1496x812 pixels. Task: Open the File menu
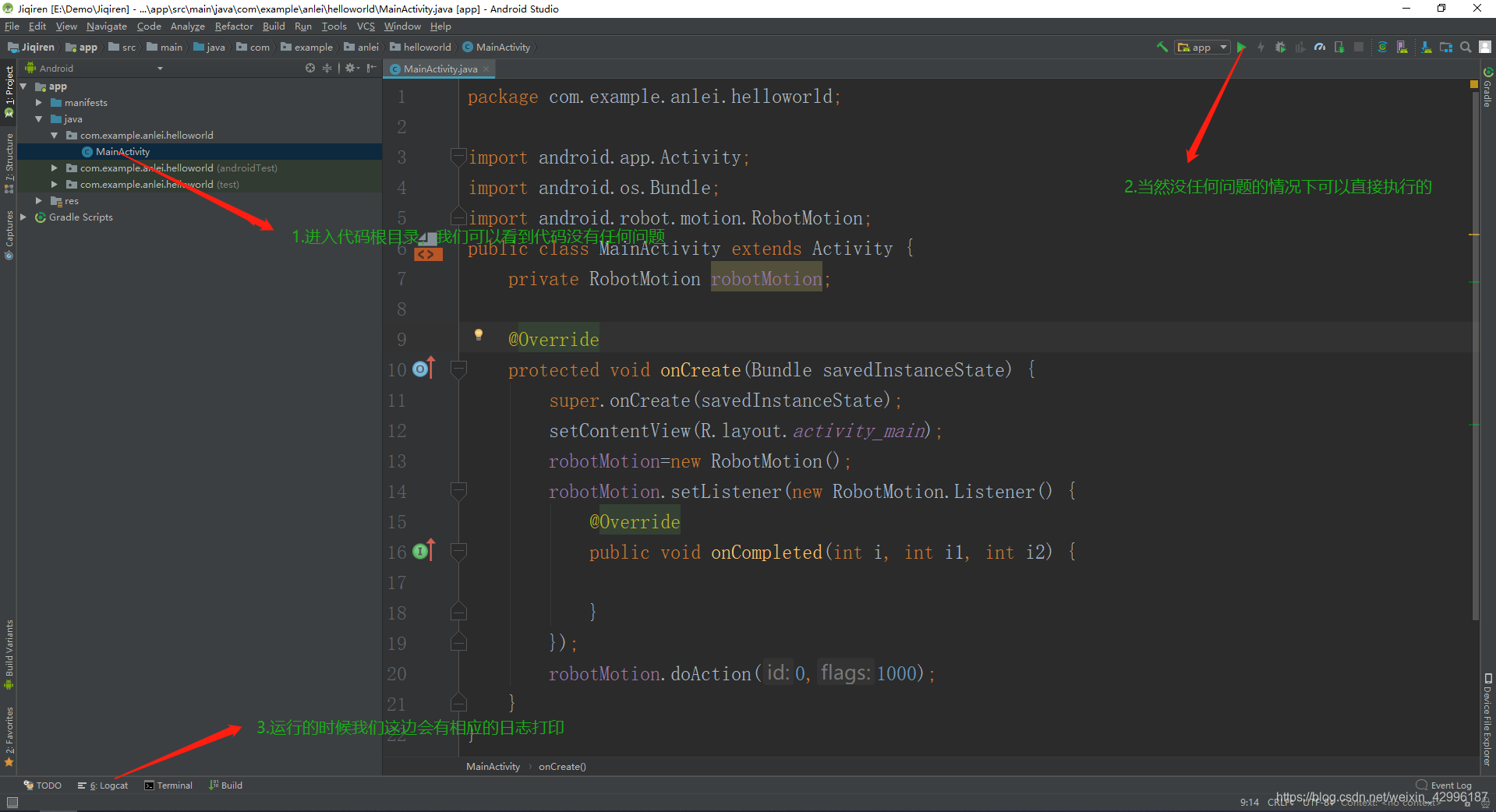click(x=12, y=26)
